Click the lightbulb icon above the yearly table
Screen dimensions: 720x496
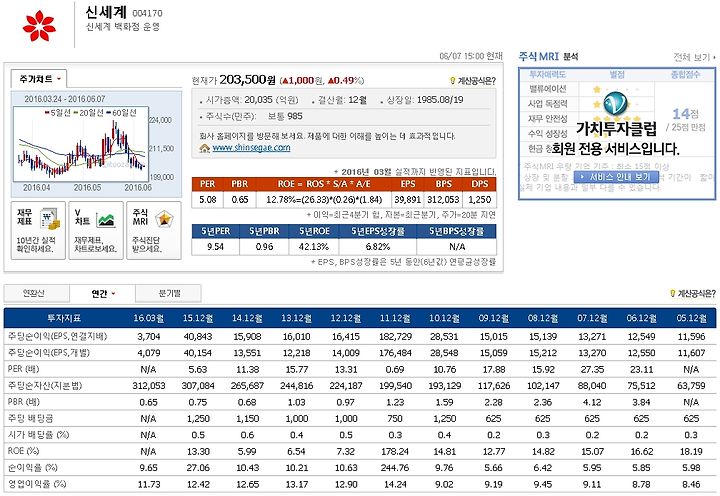point(673,293)
